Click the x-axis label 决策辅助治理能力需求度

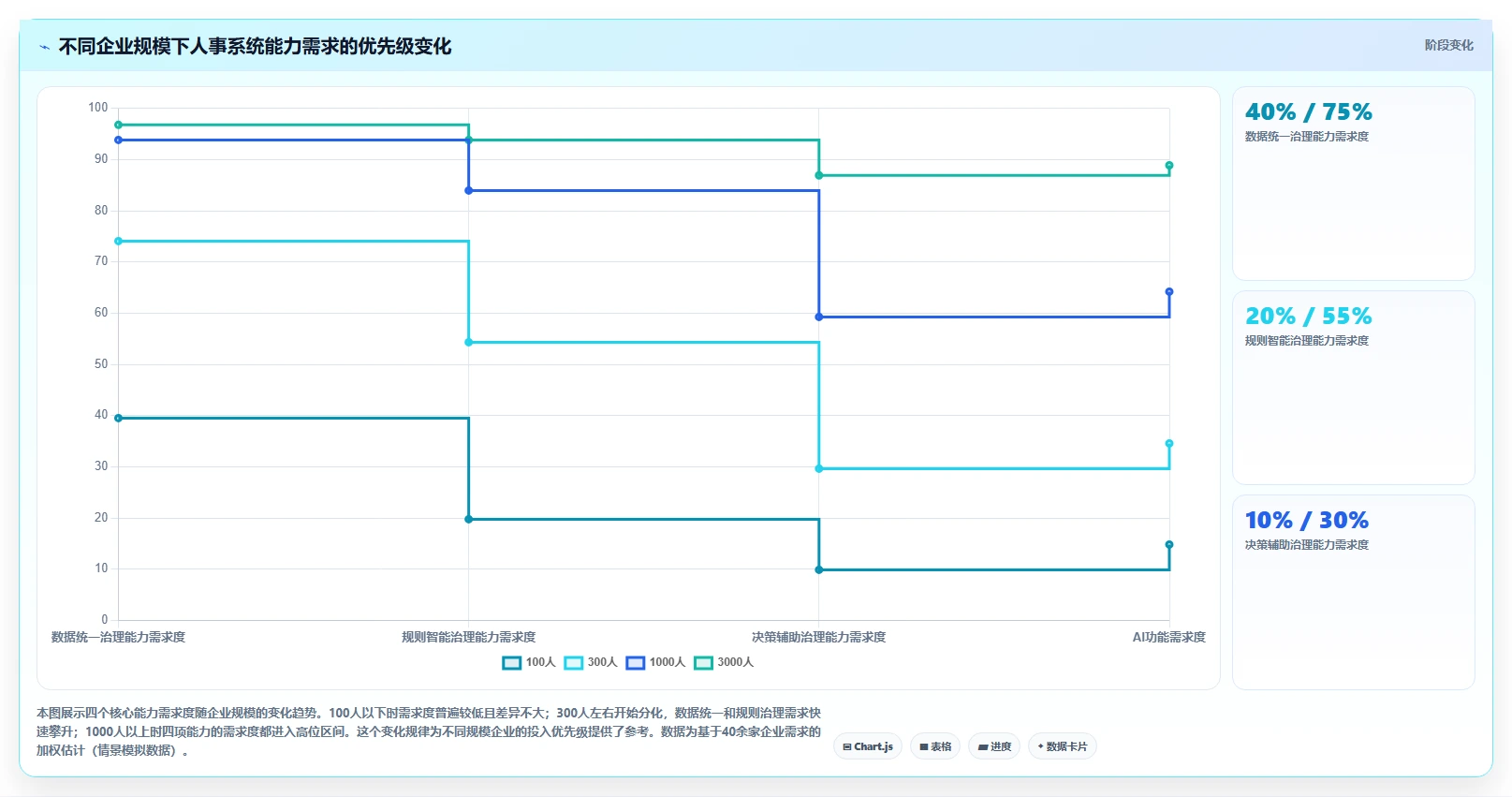(819, 637)
